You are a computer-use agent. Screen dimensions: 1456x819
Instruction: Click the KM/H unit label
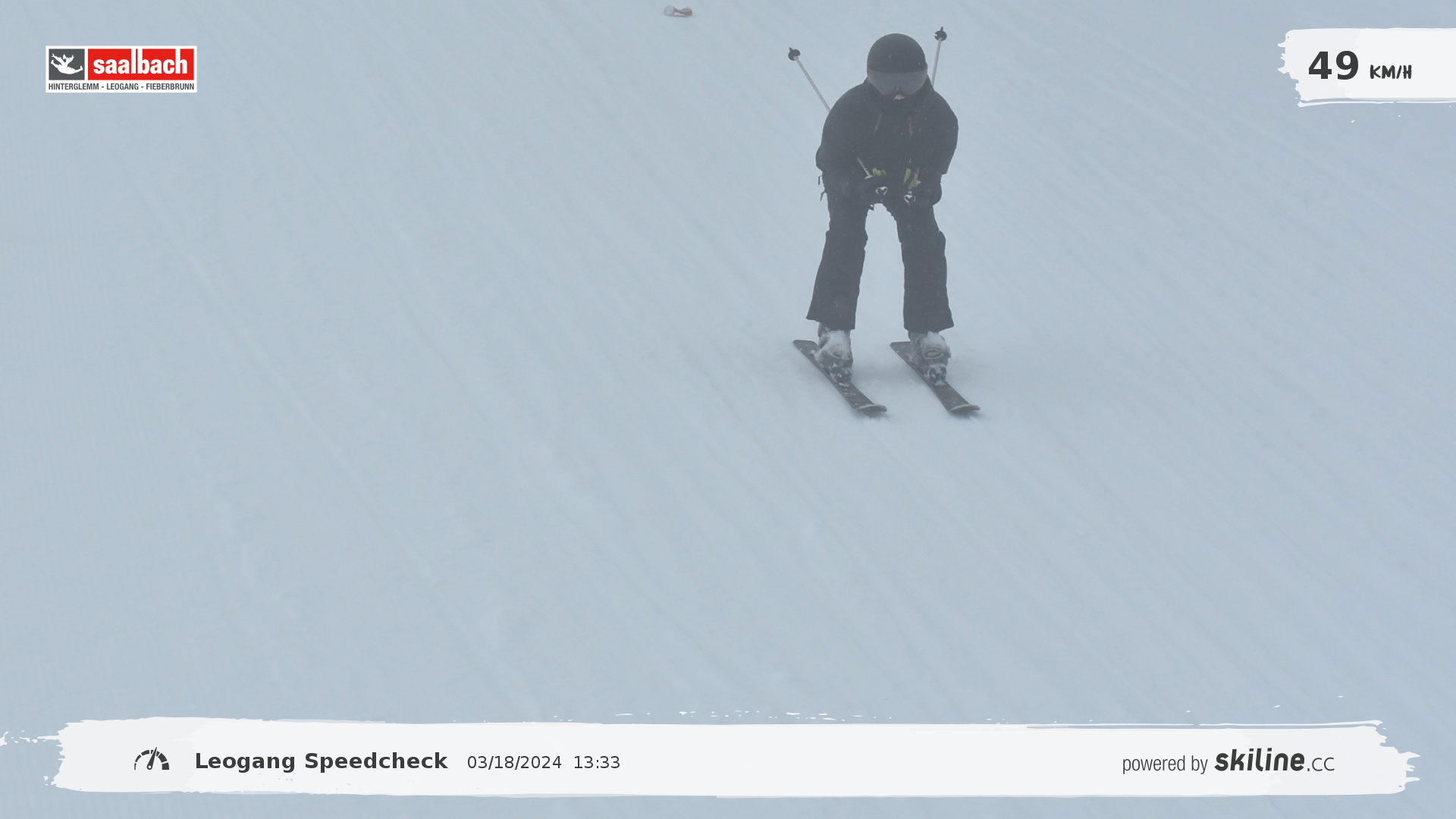[x=1390, y=72]
